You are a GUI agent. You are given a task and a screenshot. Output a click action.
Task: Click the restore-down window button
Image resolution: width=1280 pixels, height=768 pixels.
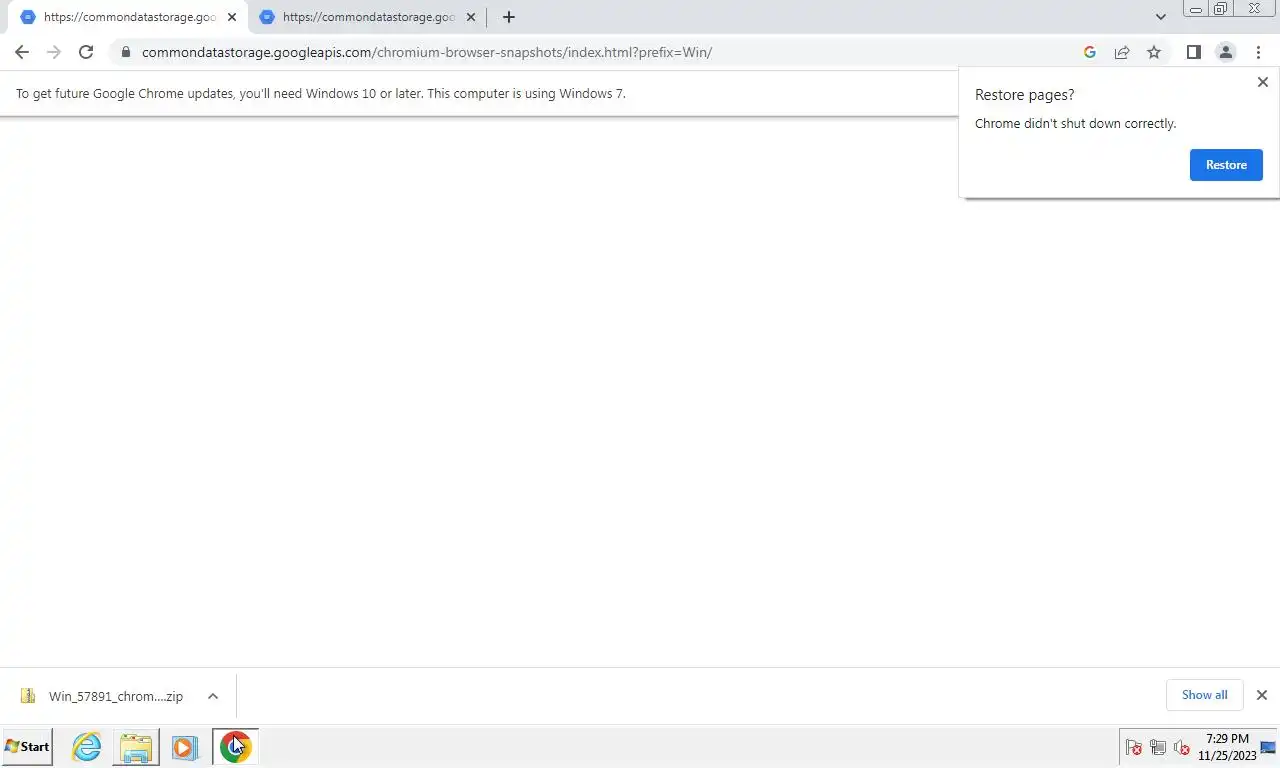click(1220, 9)
